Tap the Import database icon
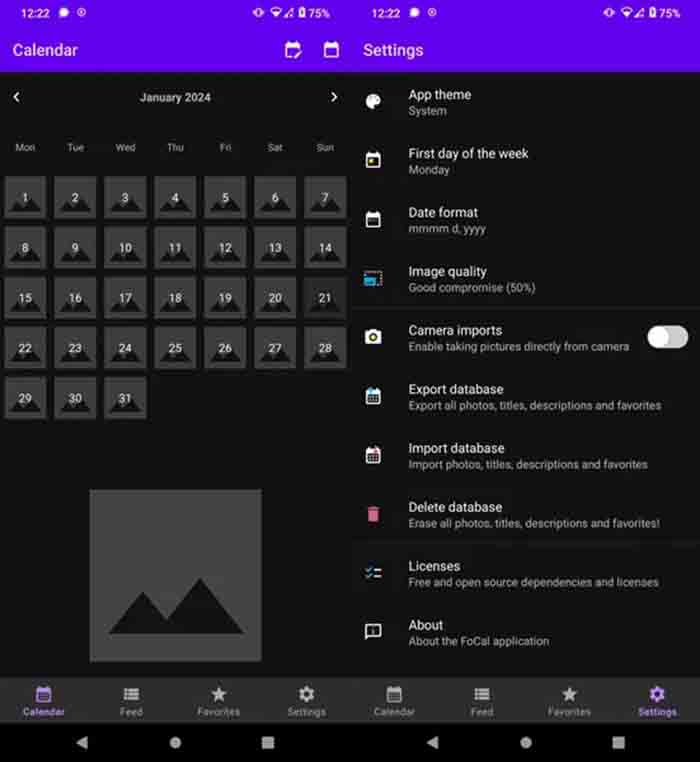This screenshot has width=700, height=762. point(373,455)
